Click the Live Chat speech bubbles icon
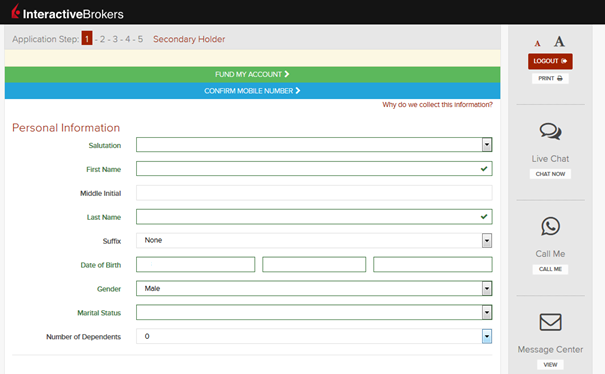Image resolution: width=605 pixels, height=374 pixels. [550, 131]
